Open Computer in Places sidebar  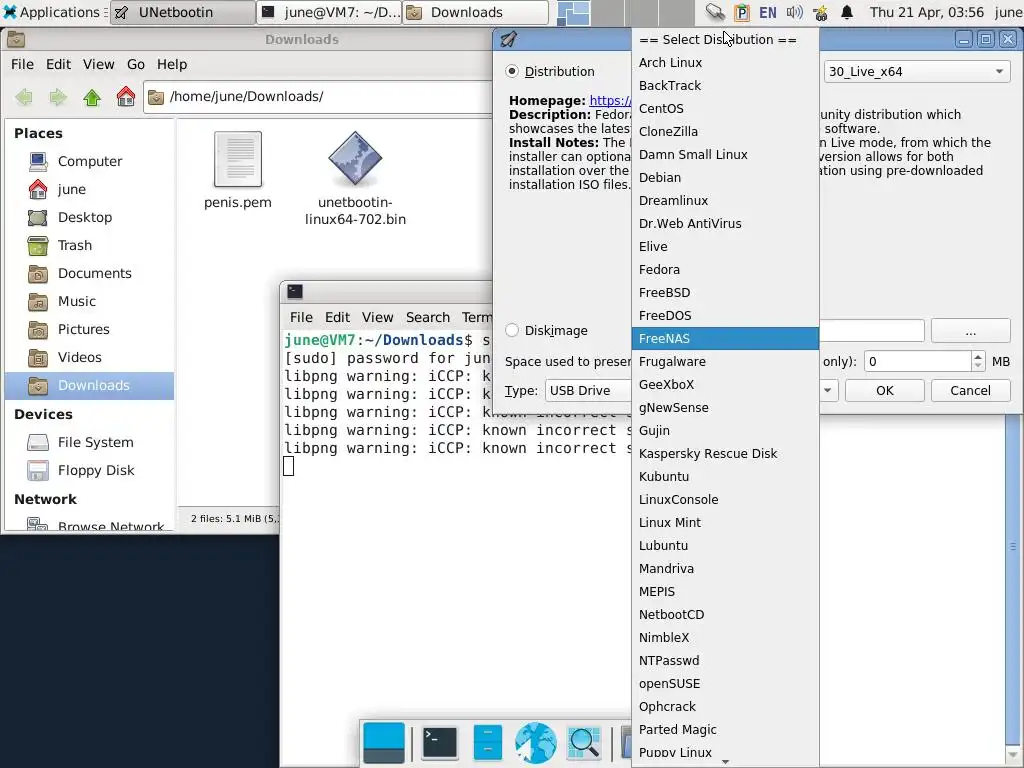(x=89, y=161)
